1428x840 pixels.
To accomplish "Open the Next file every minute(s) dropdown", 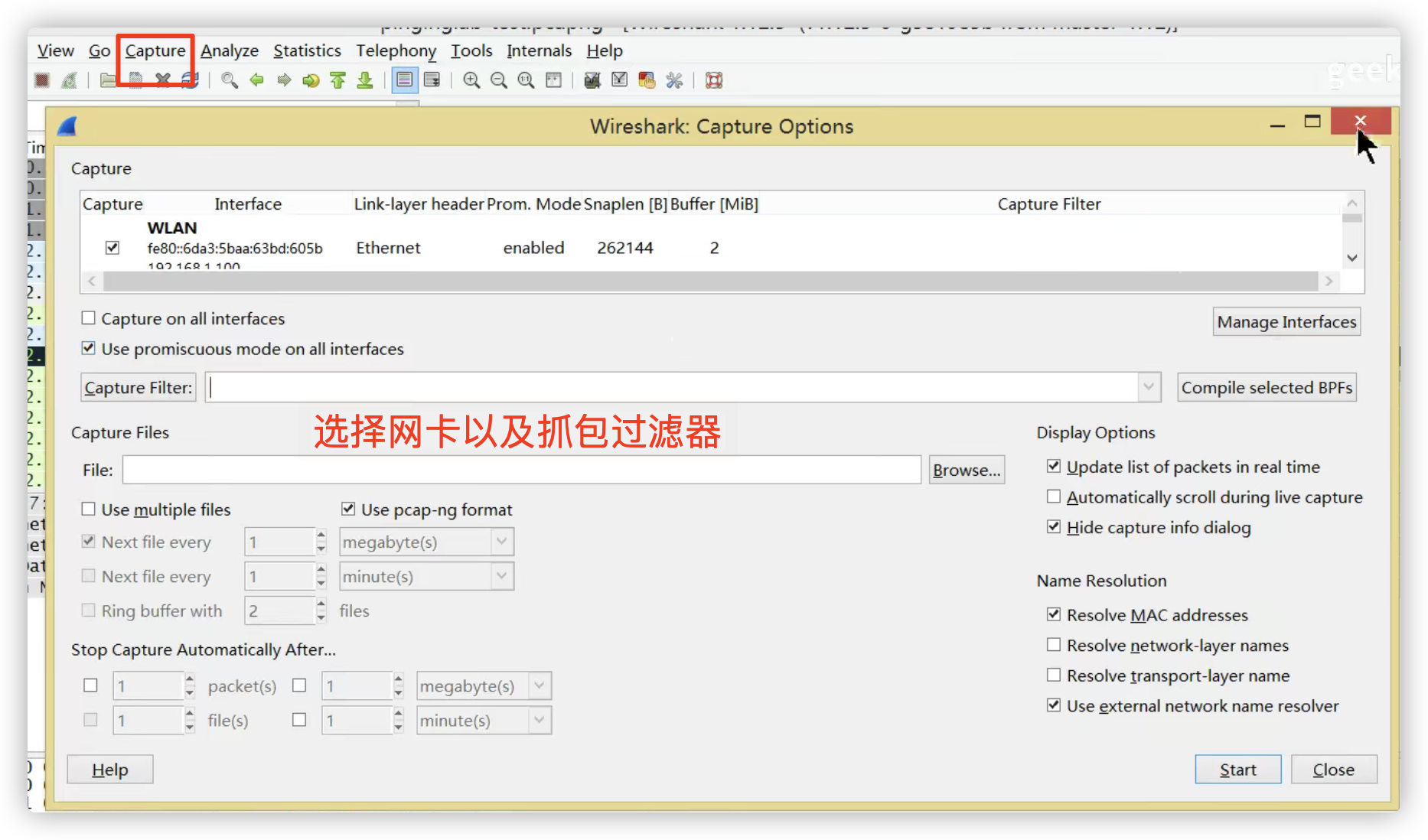I will tap(501, 576).
